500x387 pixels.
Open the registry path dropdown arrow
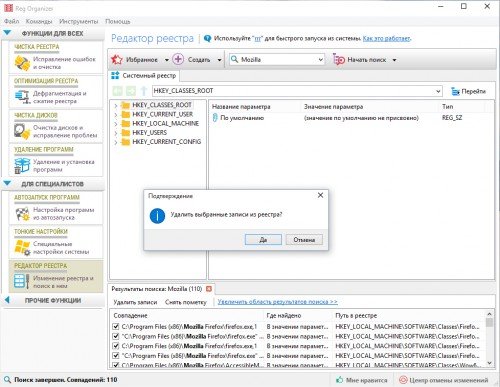pos(438,91)
